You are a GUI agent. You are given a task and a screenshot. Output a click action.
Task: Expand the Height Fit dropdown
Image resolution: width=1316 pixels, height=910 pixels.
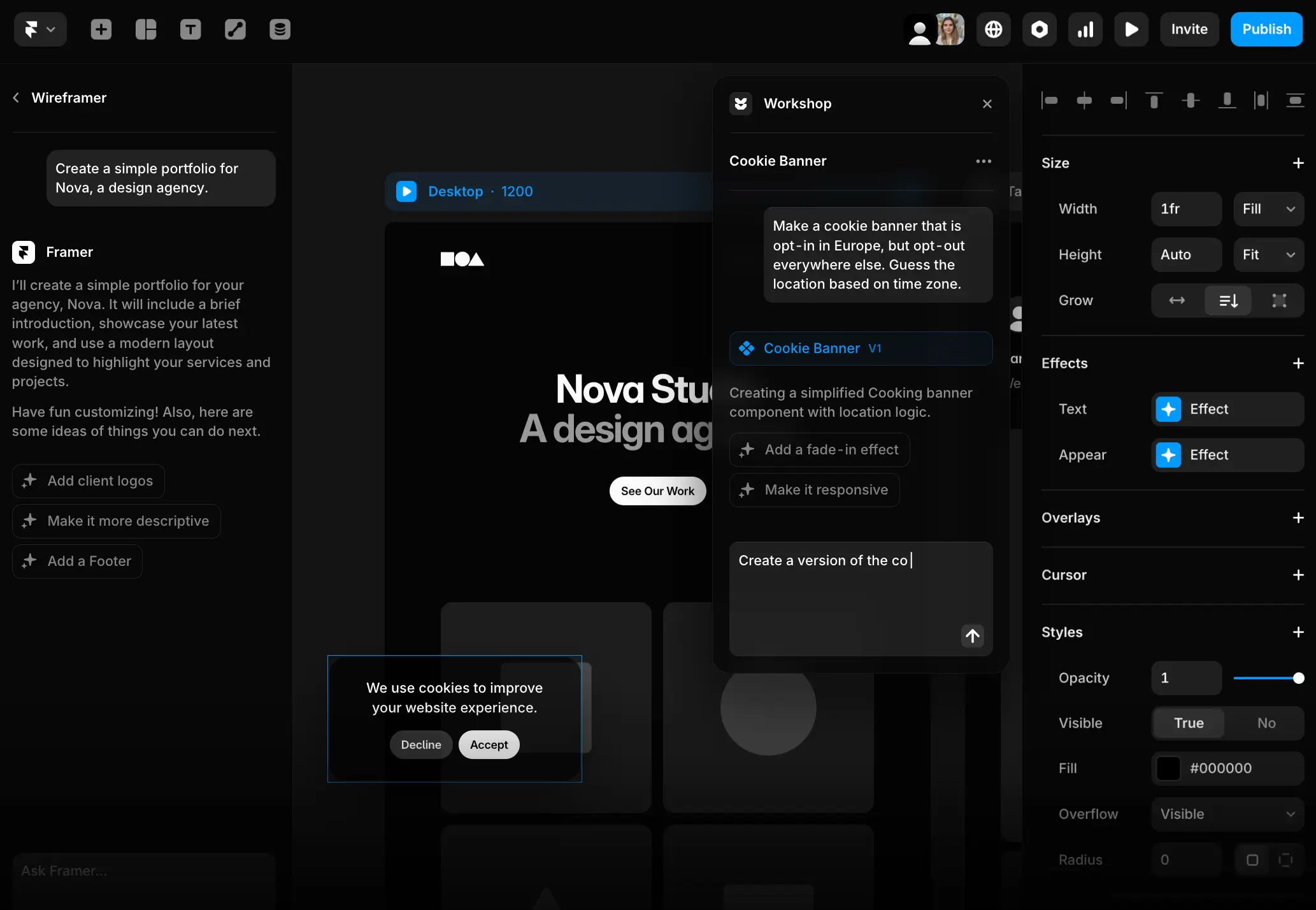pyautogui.click(x=1268, y=254)
